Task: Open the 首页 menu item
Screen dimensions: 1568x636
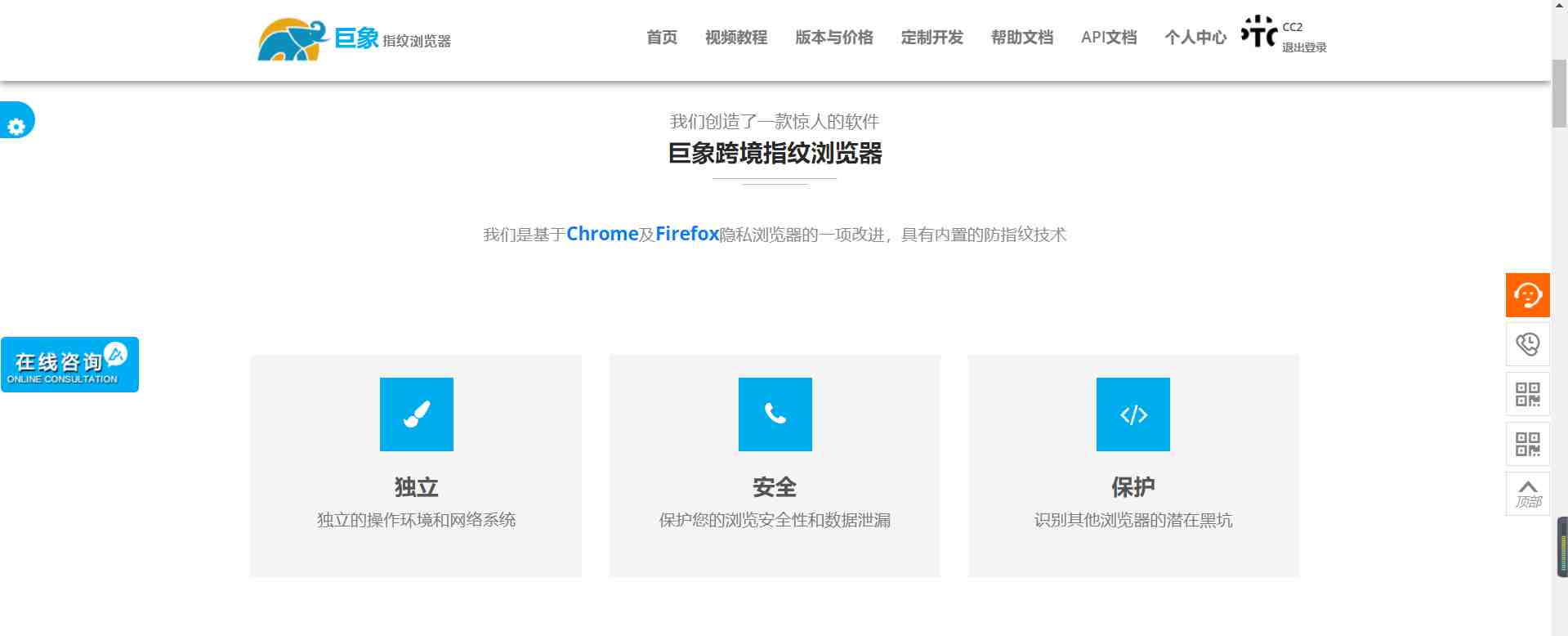Action: pyautogui.click(x=662, y=38)
